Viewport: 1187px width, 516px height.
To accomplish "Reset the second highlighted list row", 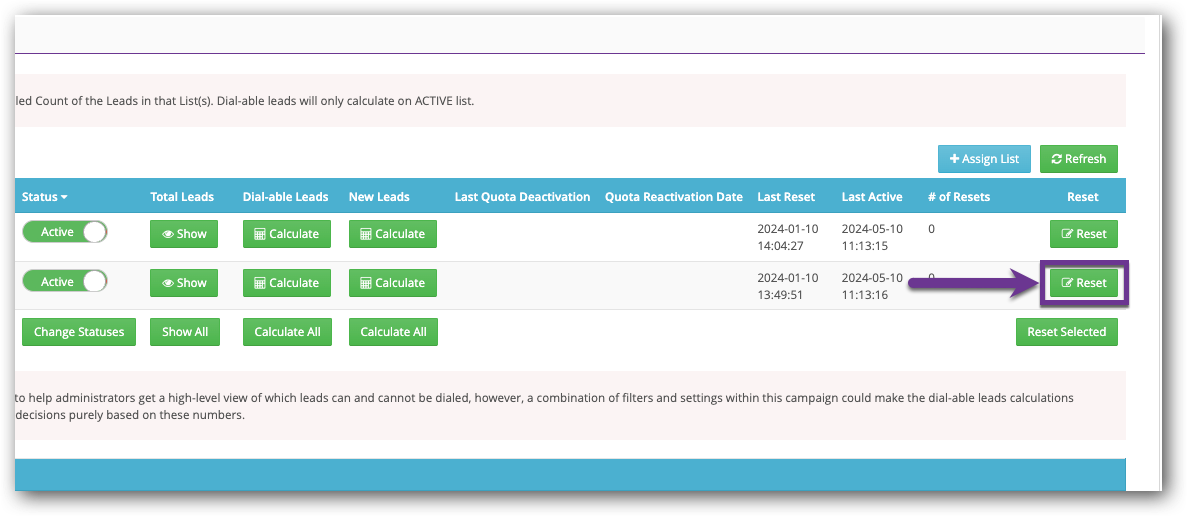I will [1083, 283].
